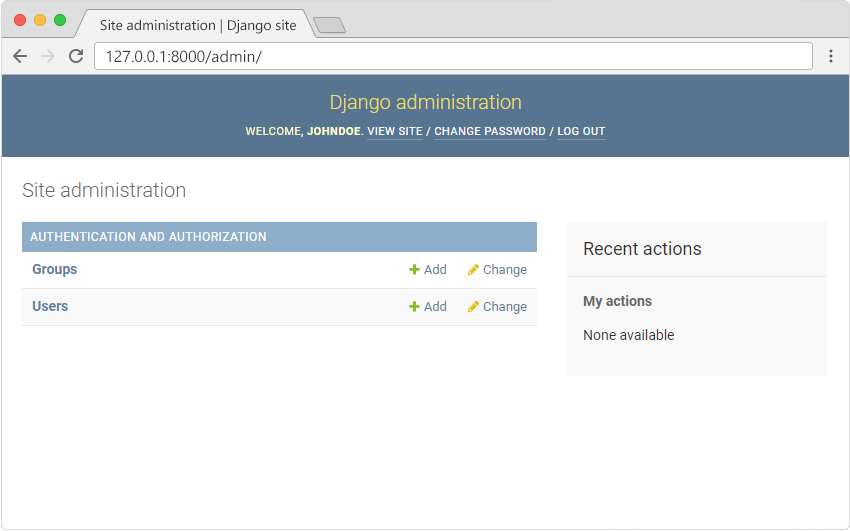The width and height of the screenshot is (850, 531).
Task: Reload the page with the refresh icon
Action: click(x=75, y=56)
